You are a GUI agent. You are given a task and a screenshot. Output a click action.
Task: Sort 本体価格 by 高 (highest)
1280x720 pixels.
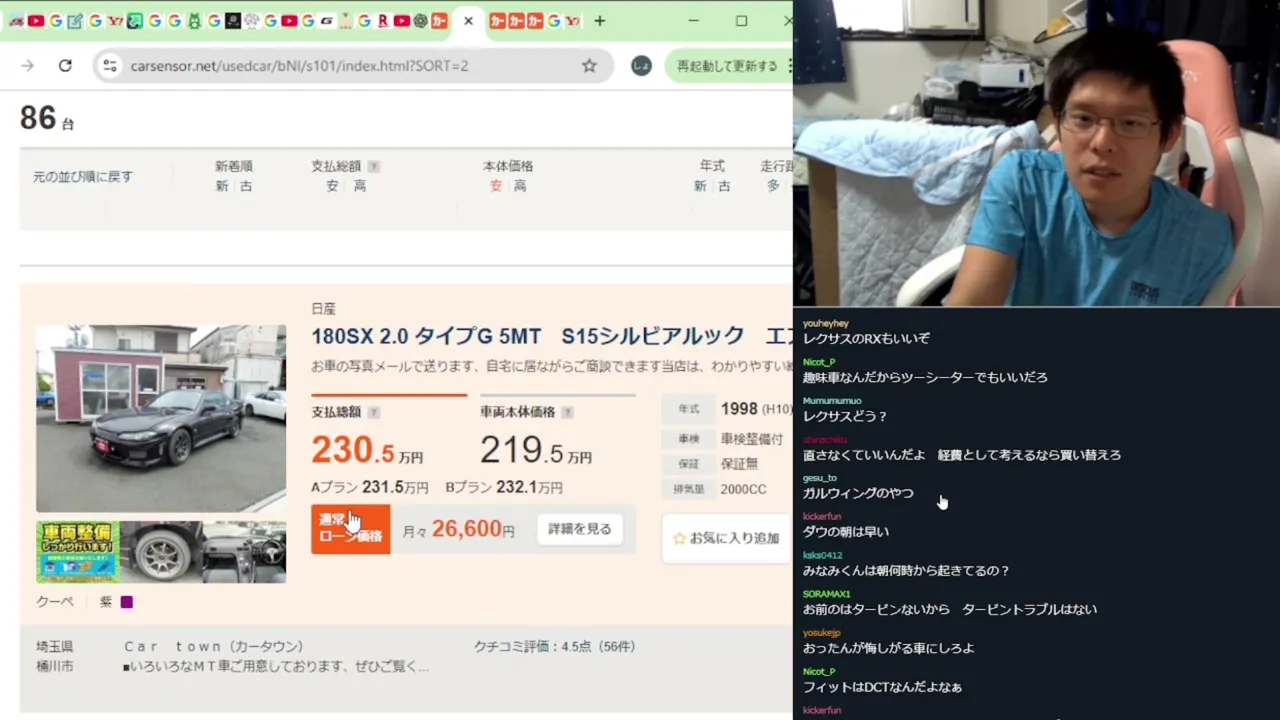(520, 186)
